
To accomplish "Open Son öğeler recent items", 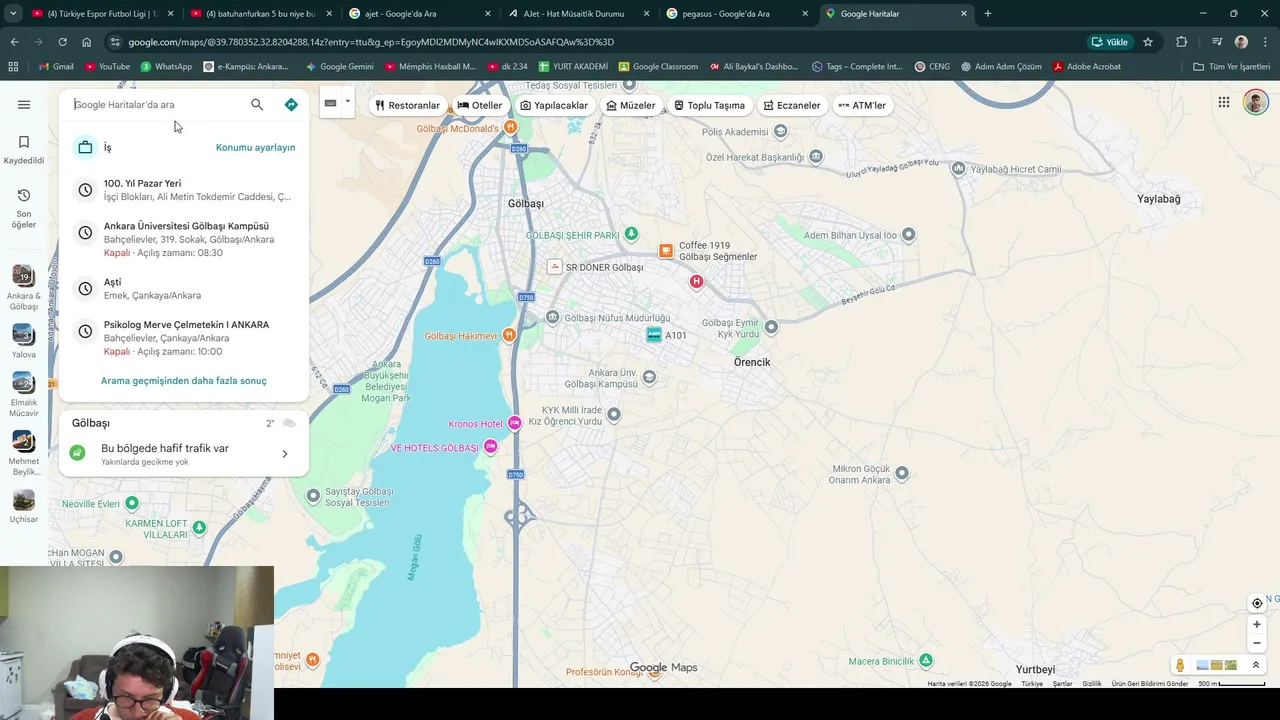I will click(24, 208).
